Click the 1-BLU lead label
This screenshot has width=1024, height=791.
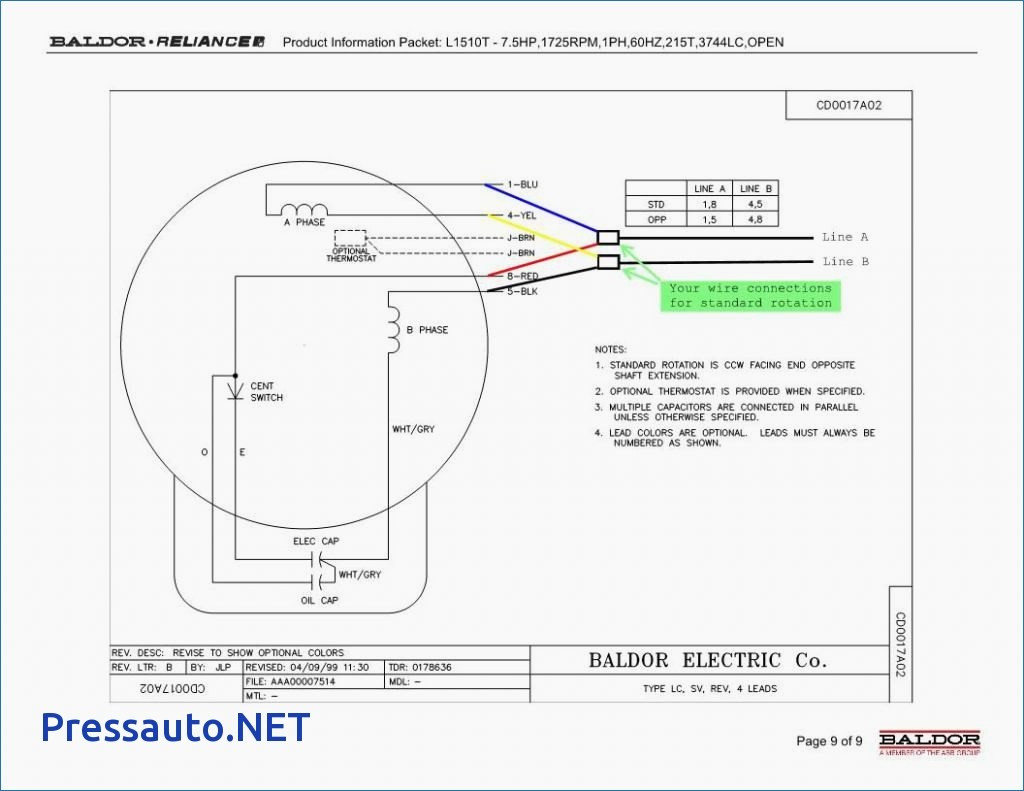point(522,184)
